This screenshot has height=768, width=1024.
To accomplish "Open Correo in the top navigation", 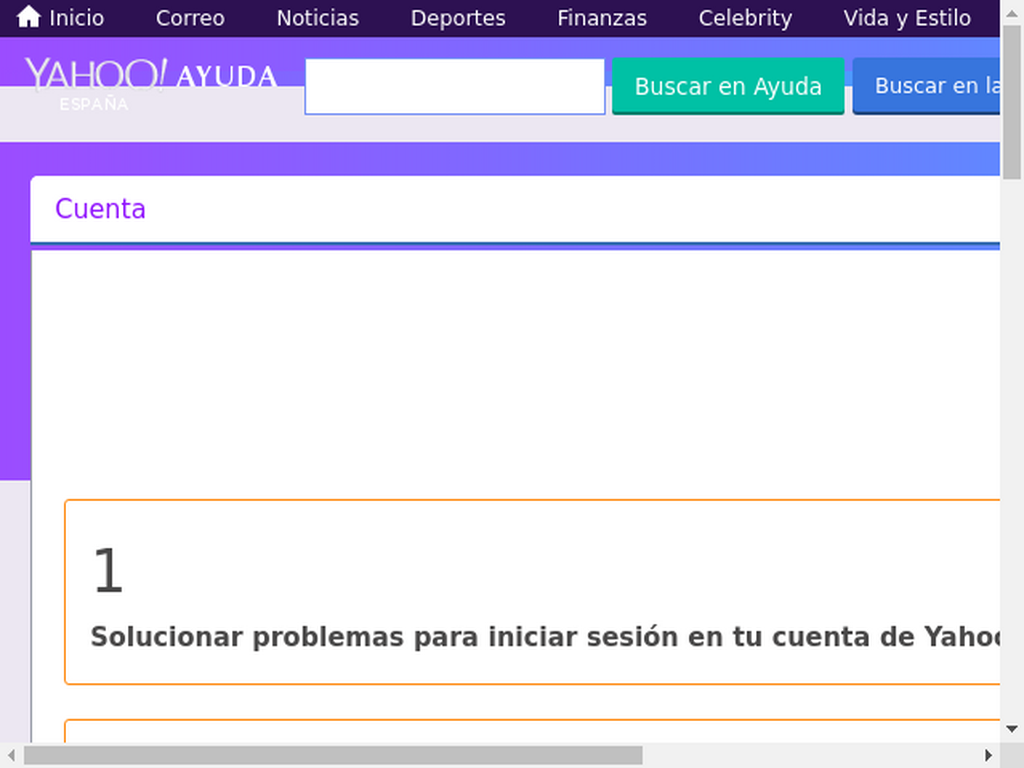I will click(190, 18).
